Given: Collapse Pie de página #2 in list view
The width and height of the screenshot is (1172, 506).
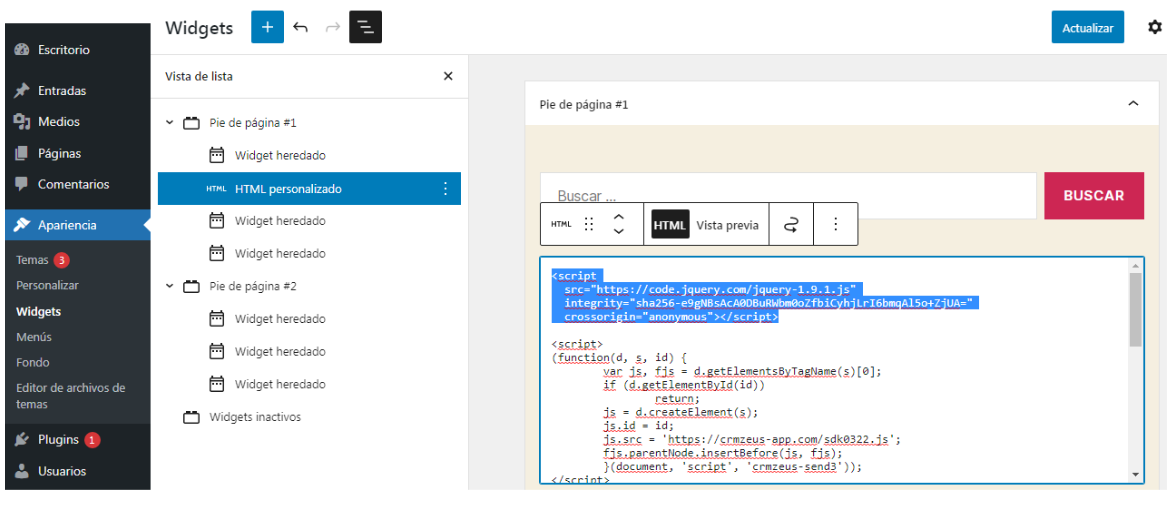Looking at the screenshot, I should pyautogui.click(x=170, y=286).
